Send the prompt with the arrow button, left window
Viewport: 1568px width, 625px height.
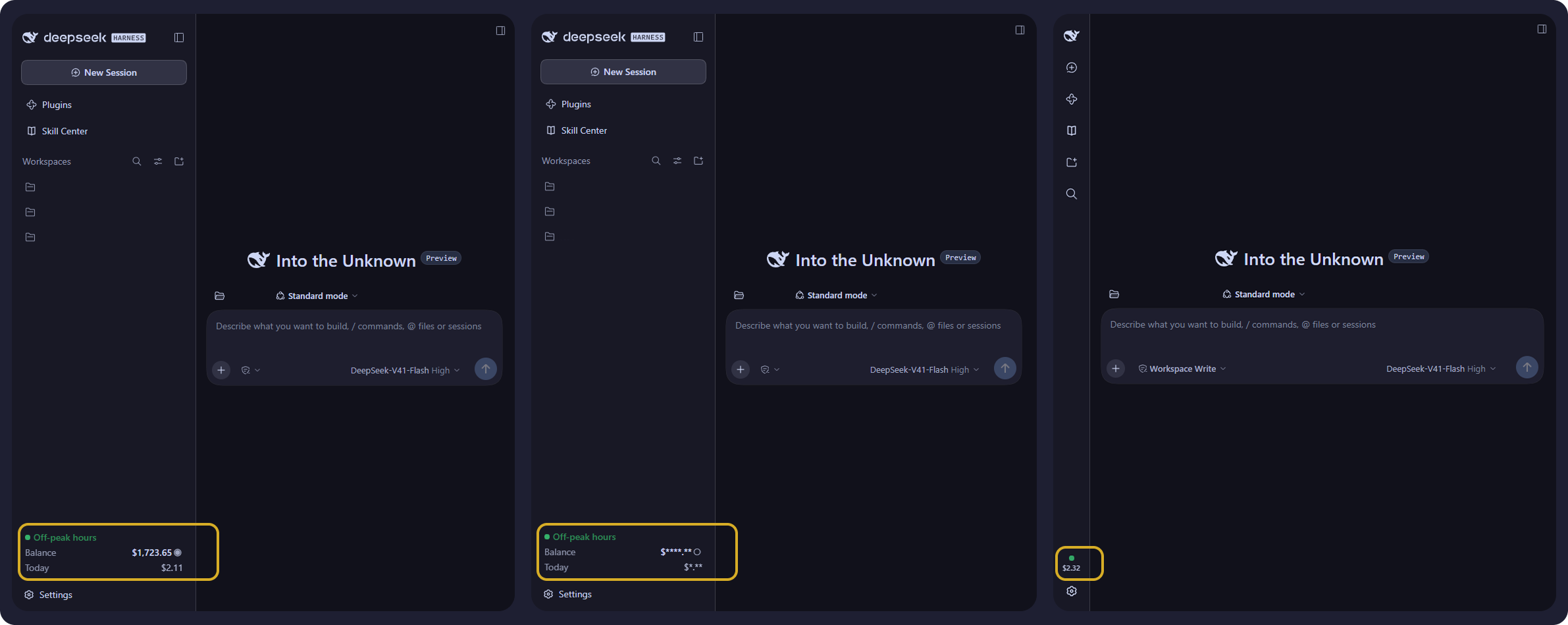pos(486,369)
